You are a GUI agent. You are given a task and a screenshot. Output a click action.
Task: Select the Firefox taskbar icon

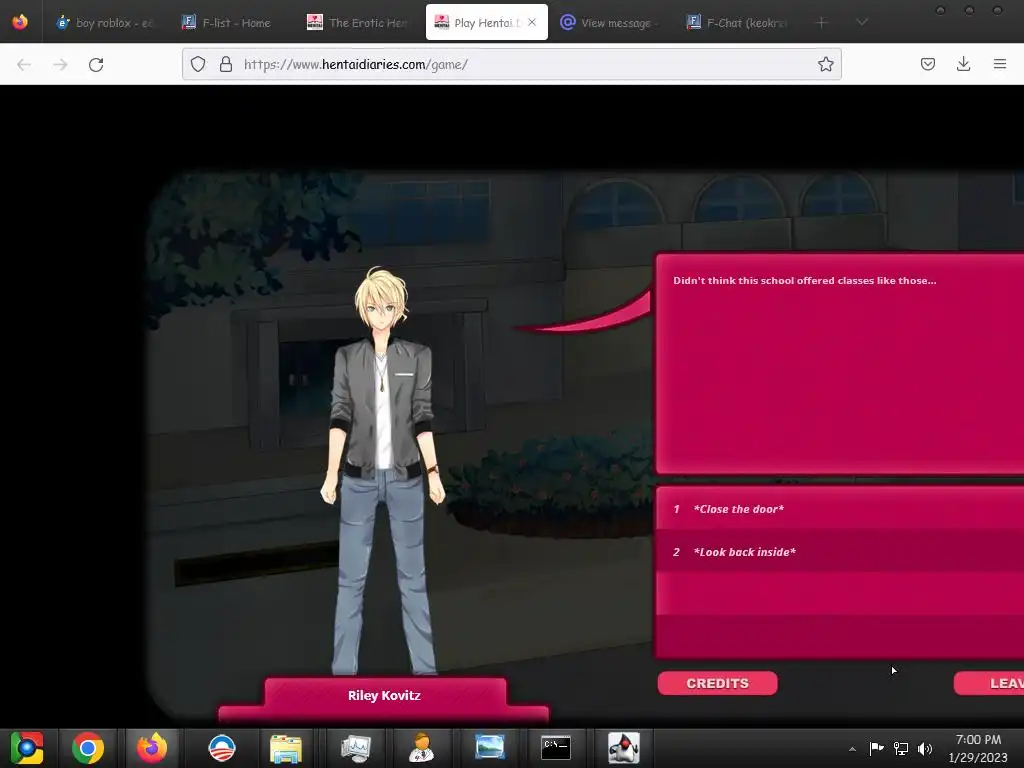click(x=152, y=748)
